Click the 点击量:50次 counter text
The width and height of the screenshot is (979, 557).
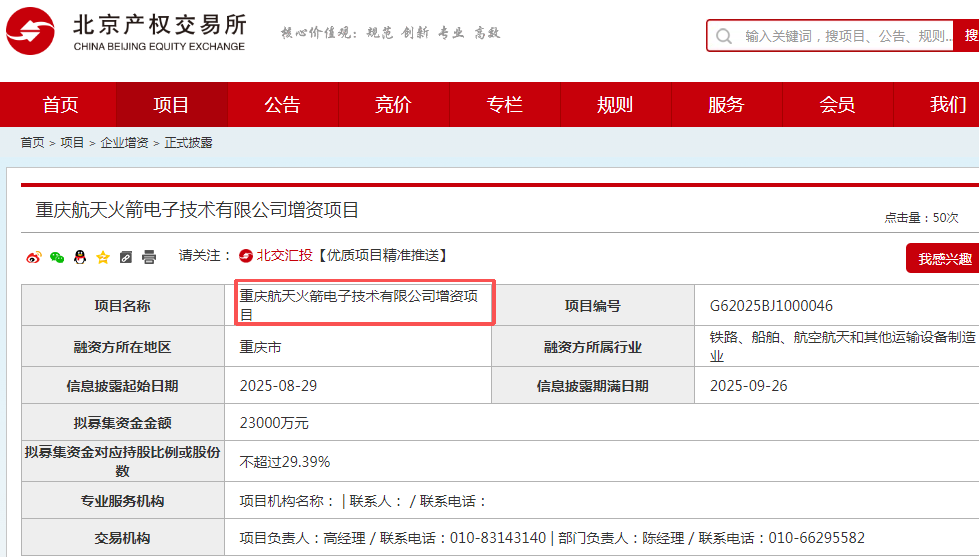coord(921,218)
